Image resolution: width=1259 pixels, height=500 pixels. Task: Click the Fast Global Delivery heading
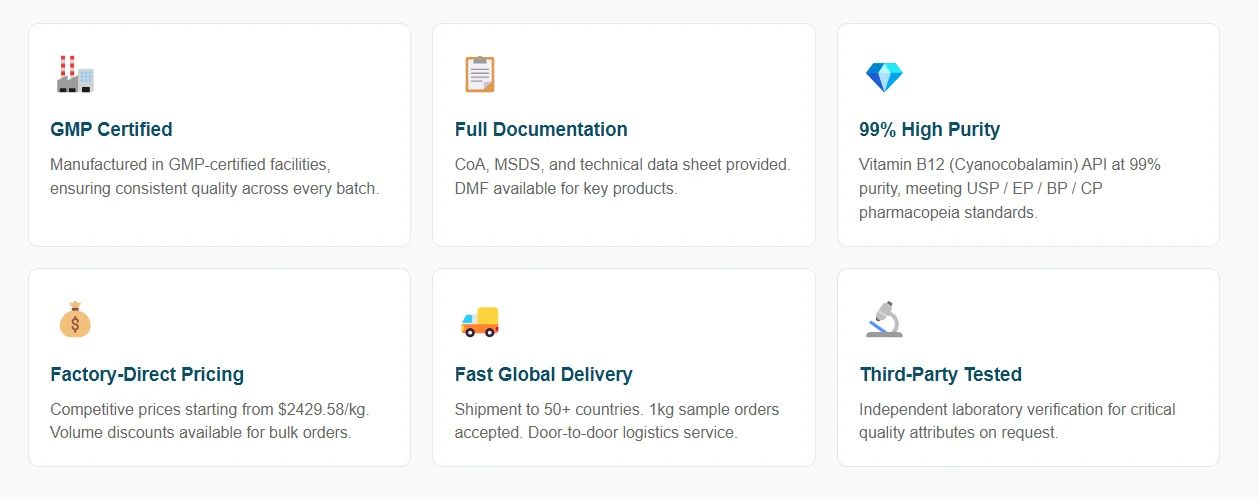[543, 374]
